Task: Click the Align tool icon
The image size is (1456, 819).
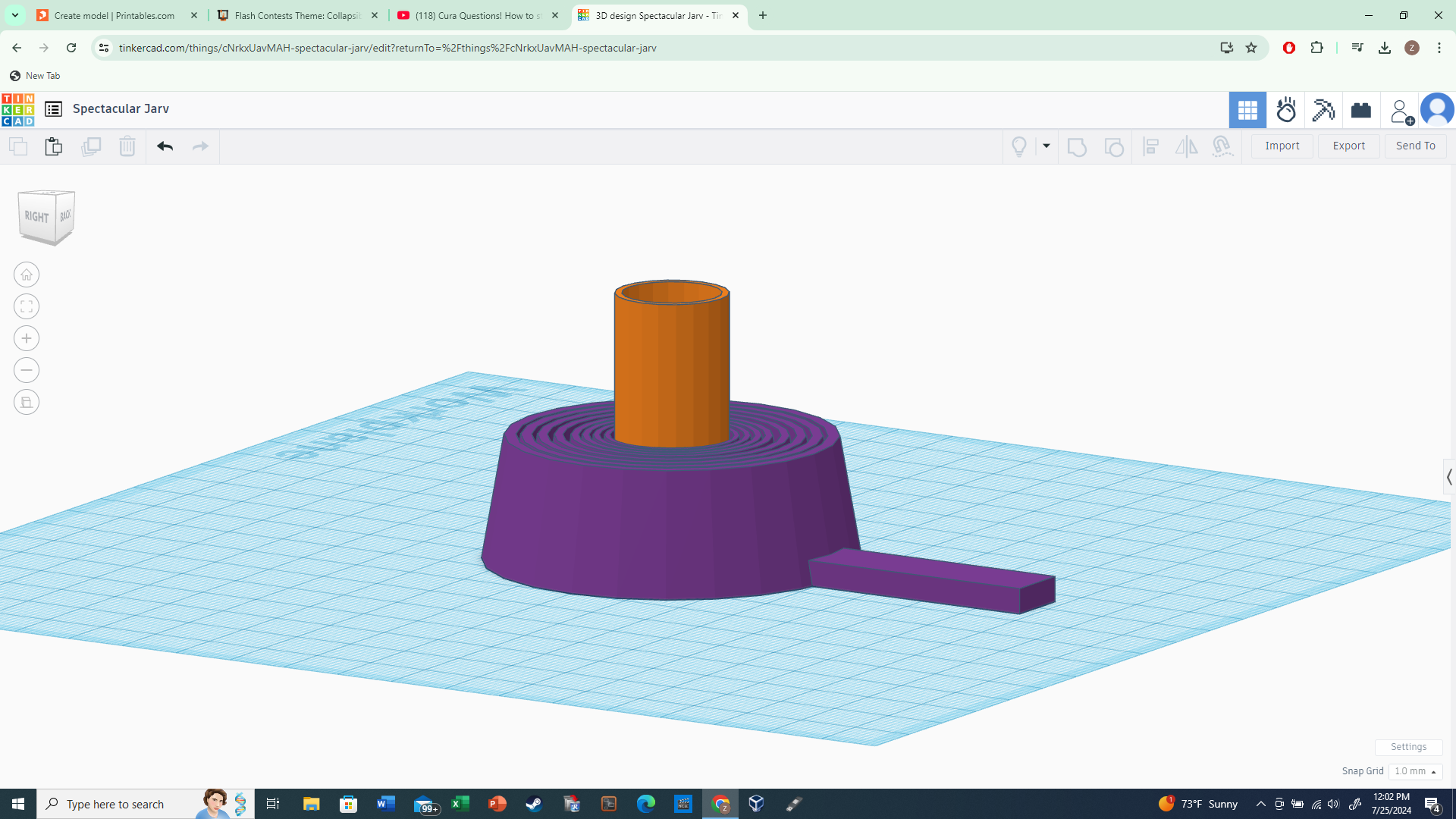Action: coord(1151,146)
